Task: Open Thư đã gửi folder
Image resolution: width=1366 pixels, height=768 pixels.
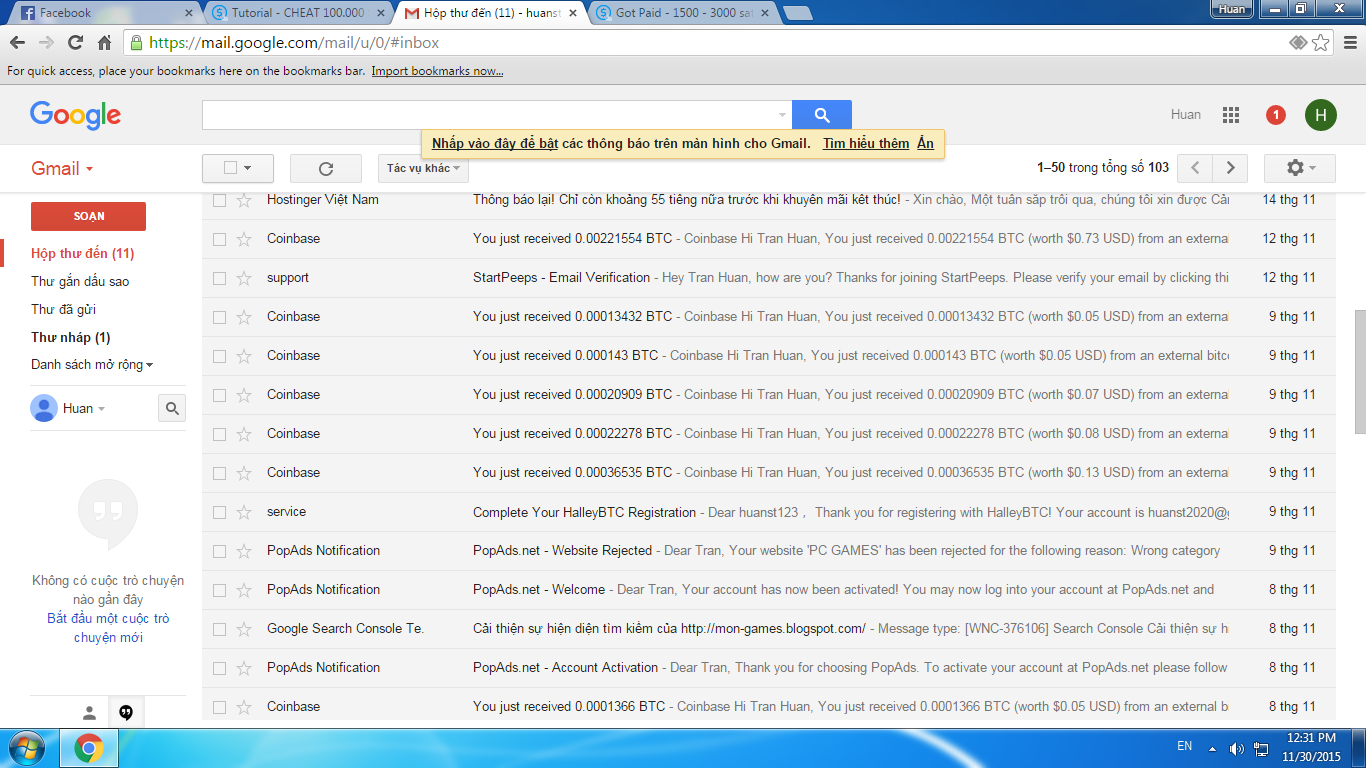Action: coord(63,309)
